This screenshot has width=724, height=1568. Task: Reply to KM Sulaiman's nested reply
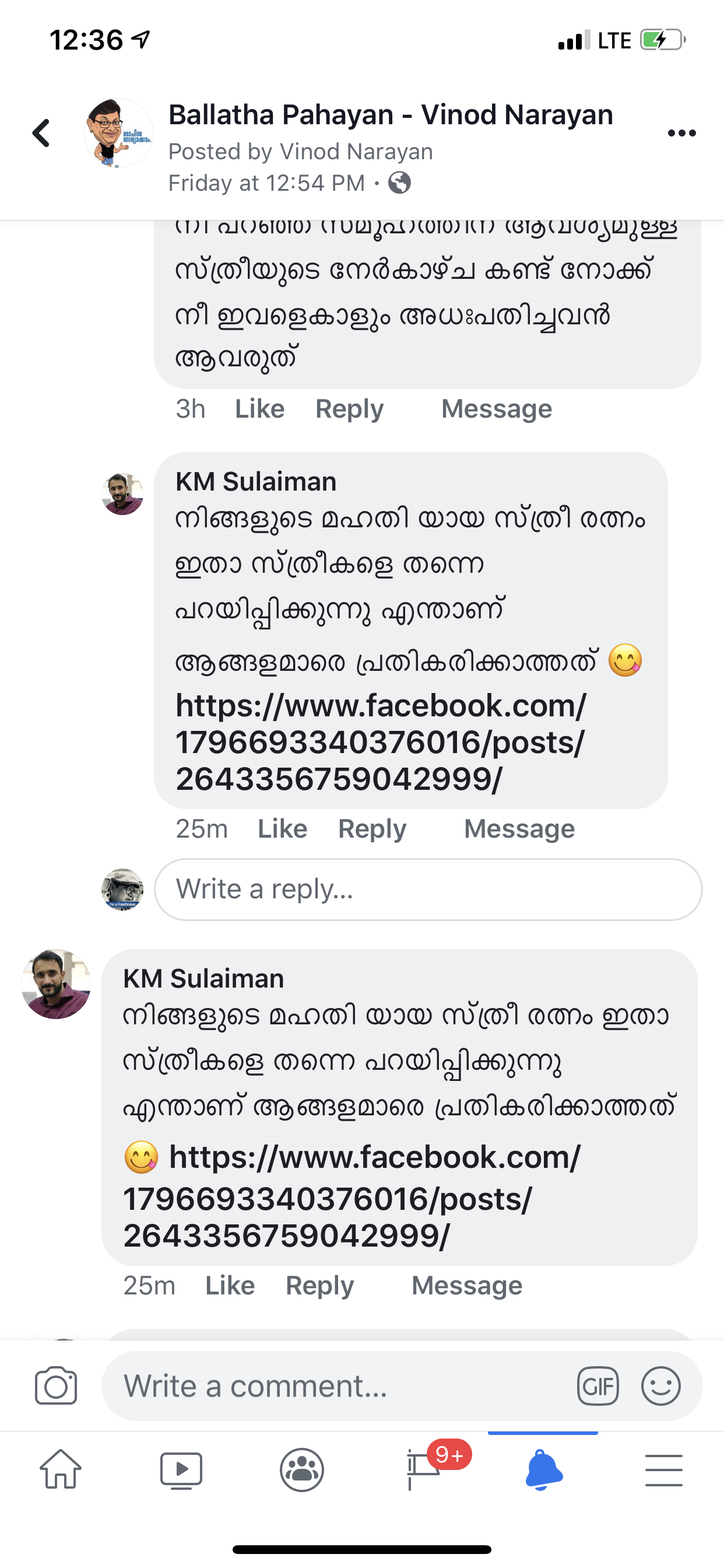point(372,829)
